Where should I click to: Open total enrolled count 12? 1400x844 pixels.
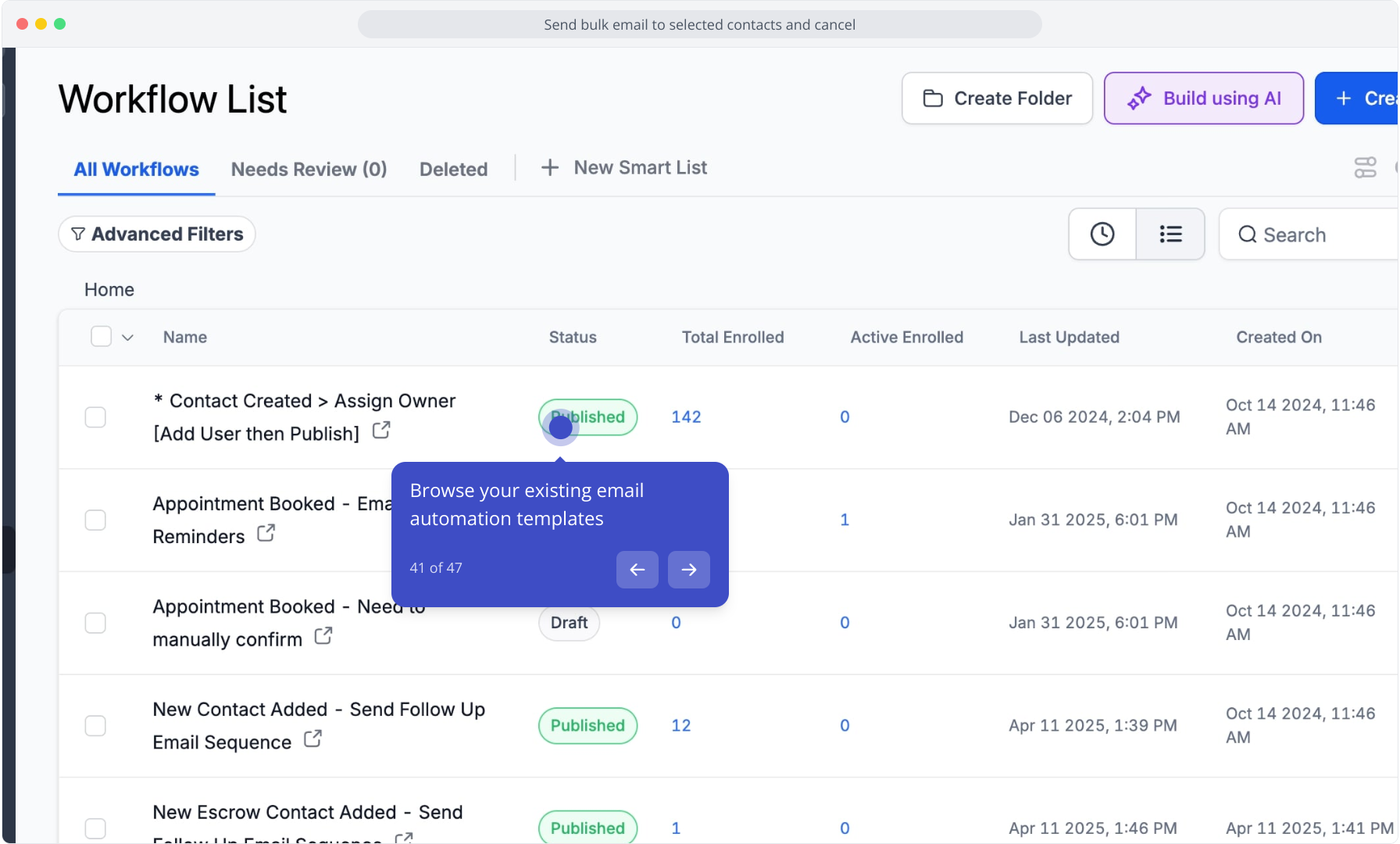(681, 726)
